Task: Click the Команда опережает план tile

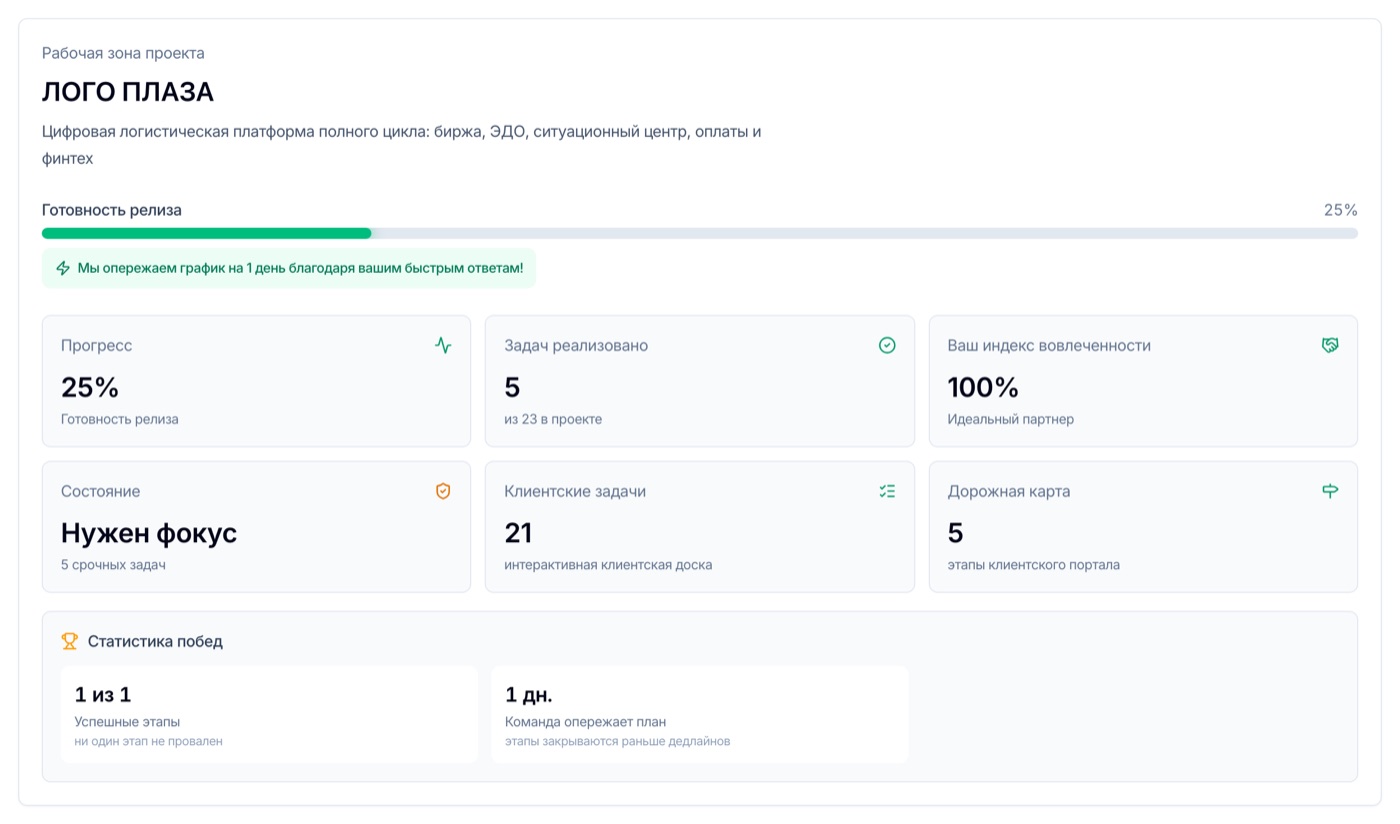Action: [x=700, y=715]
